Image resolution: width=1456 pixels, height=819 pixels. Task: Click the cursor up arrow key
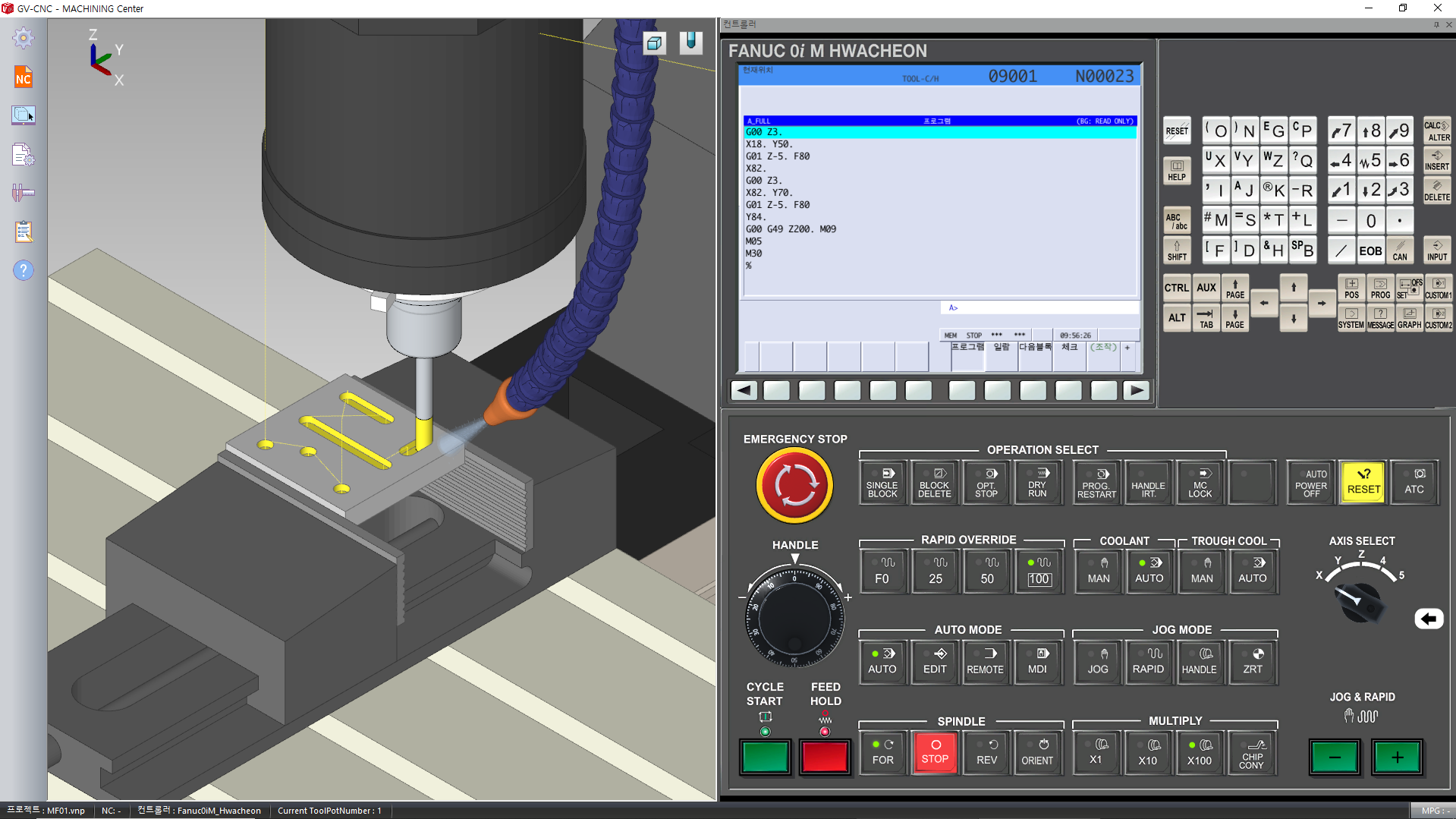coord(1294,288)
